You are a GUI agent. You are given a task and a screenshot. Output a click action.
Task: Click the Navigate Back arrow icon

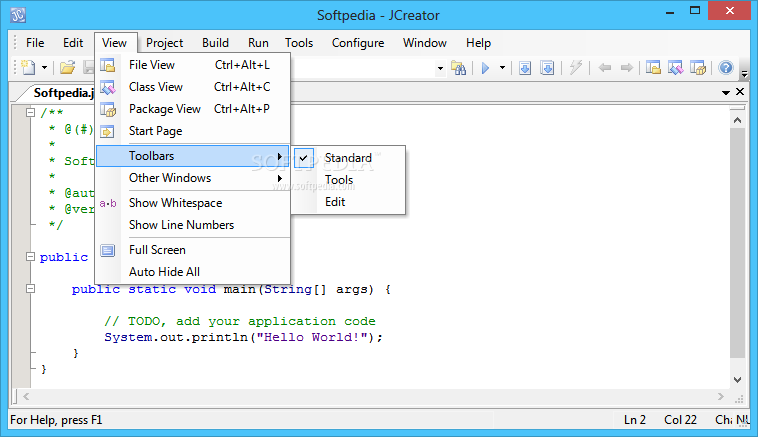605,68
